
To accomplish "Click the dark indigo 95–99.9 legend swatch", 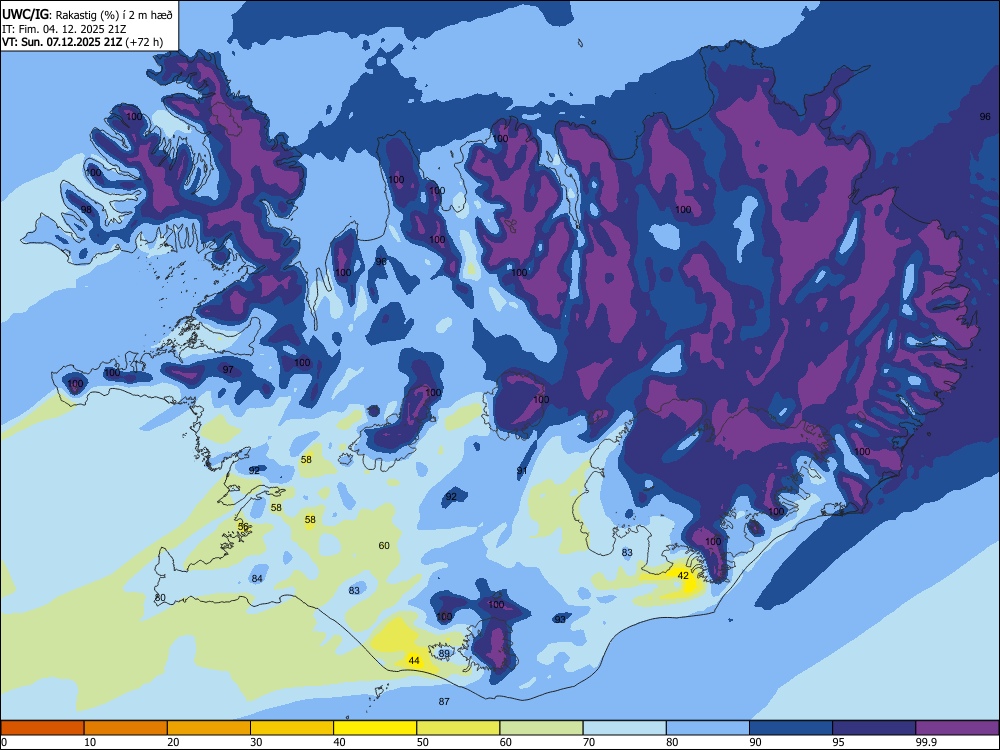I will tap(874, 728).
